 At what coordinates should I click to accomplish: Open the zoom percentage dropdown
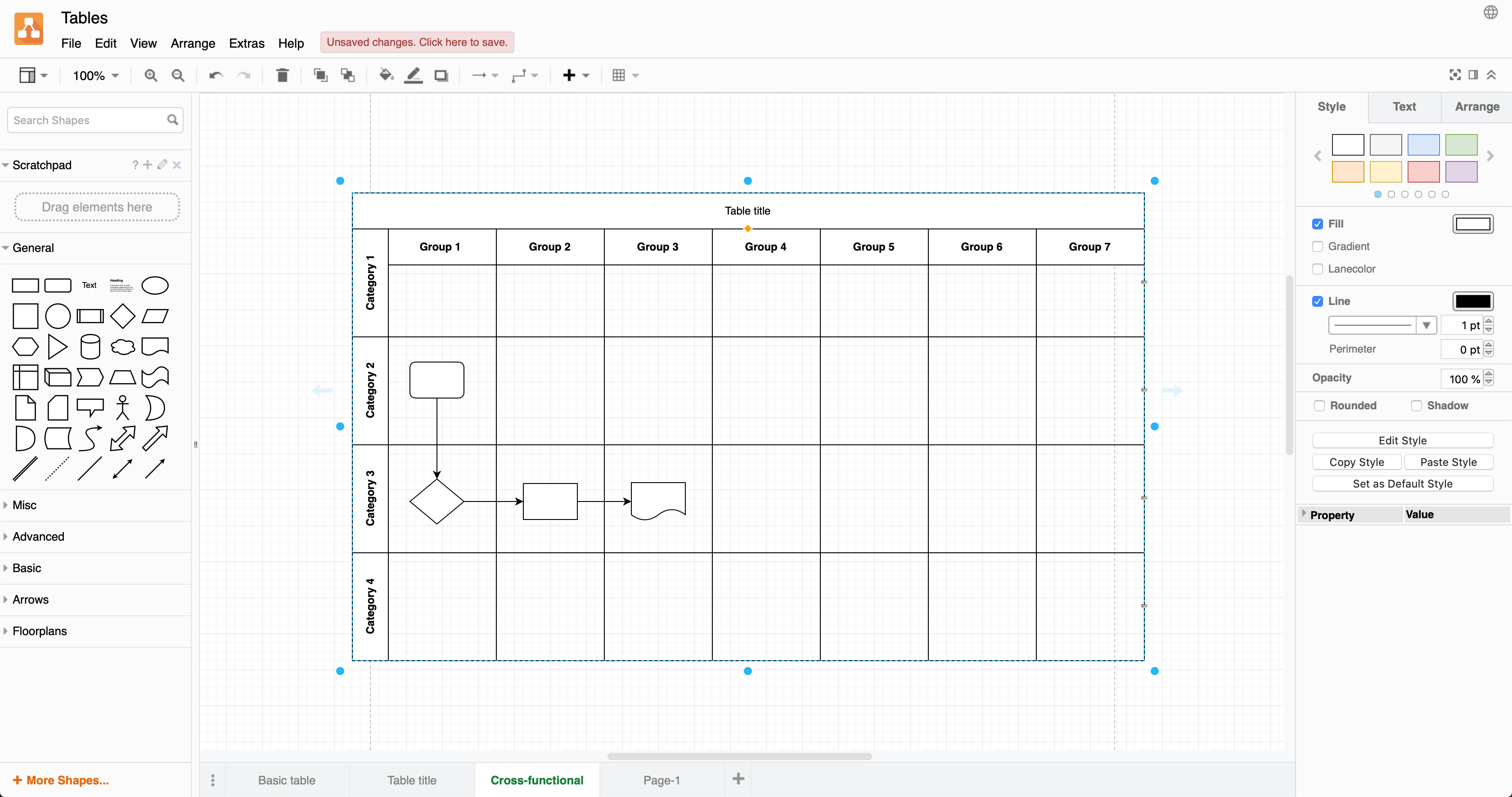point(94,75)
